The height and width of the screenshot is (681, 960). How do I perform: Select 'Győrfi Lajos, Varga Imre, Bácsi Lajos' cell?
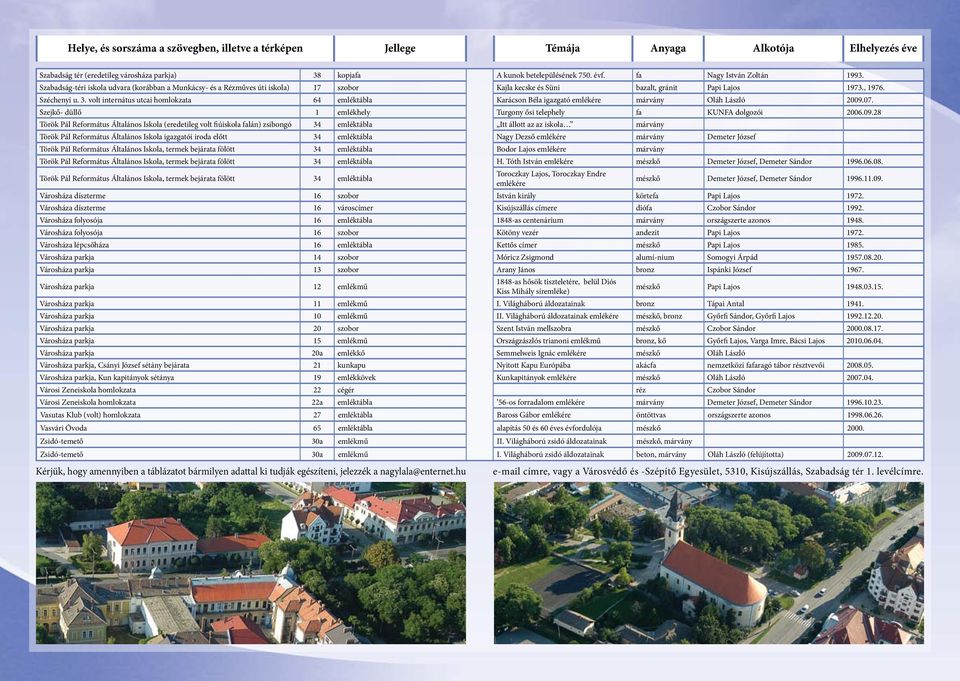(773, 340)
